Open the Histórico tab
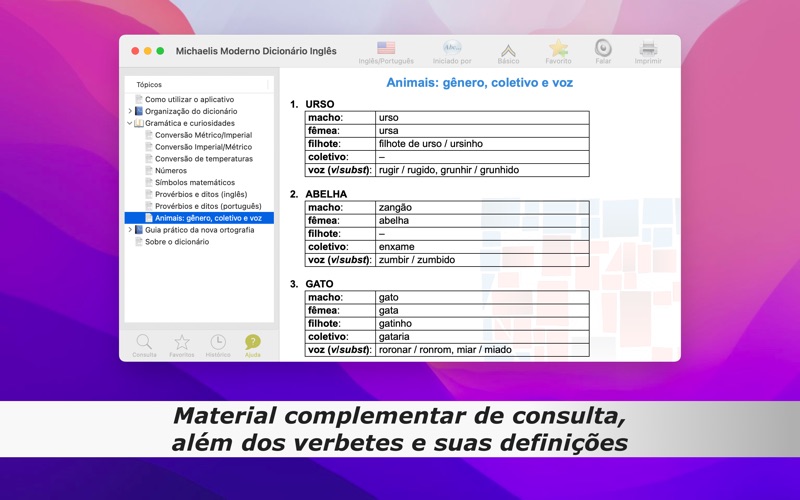 (x=218, y=346)
